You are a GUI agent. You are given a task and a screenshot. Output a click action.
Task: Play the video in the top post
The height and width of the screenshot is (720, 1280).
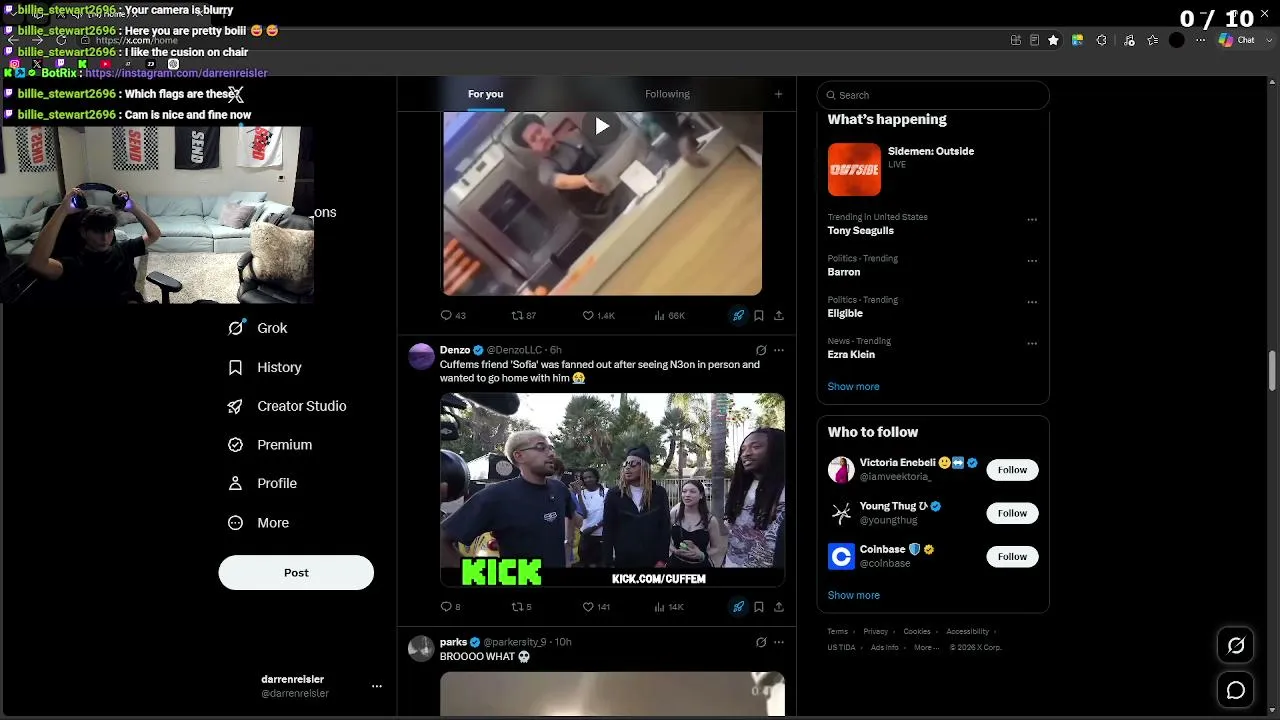[x=602, y=126]
